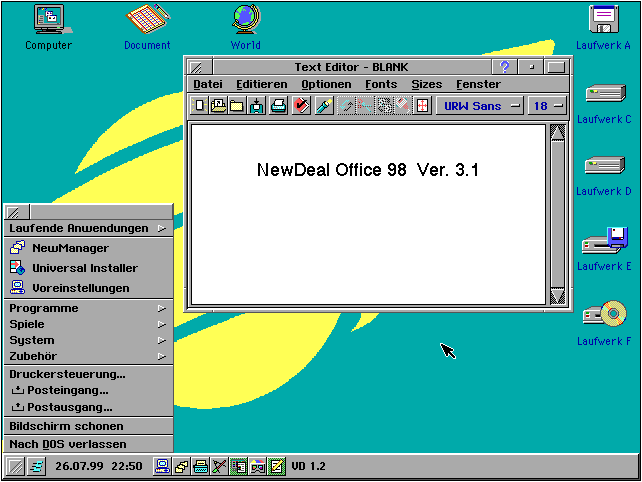Click the Computer desktop icon
Viewport: 642px width, 482px height.
(x=48, y=19)
